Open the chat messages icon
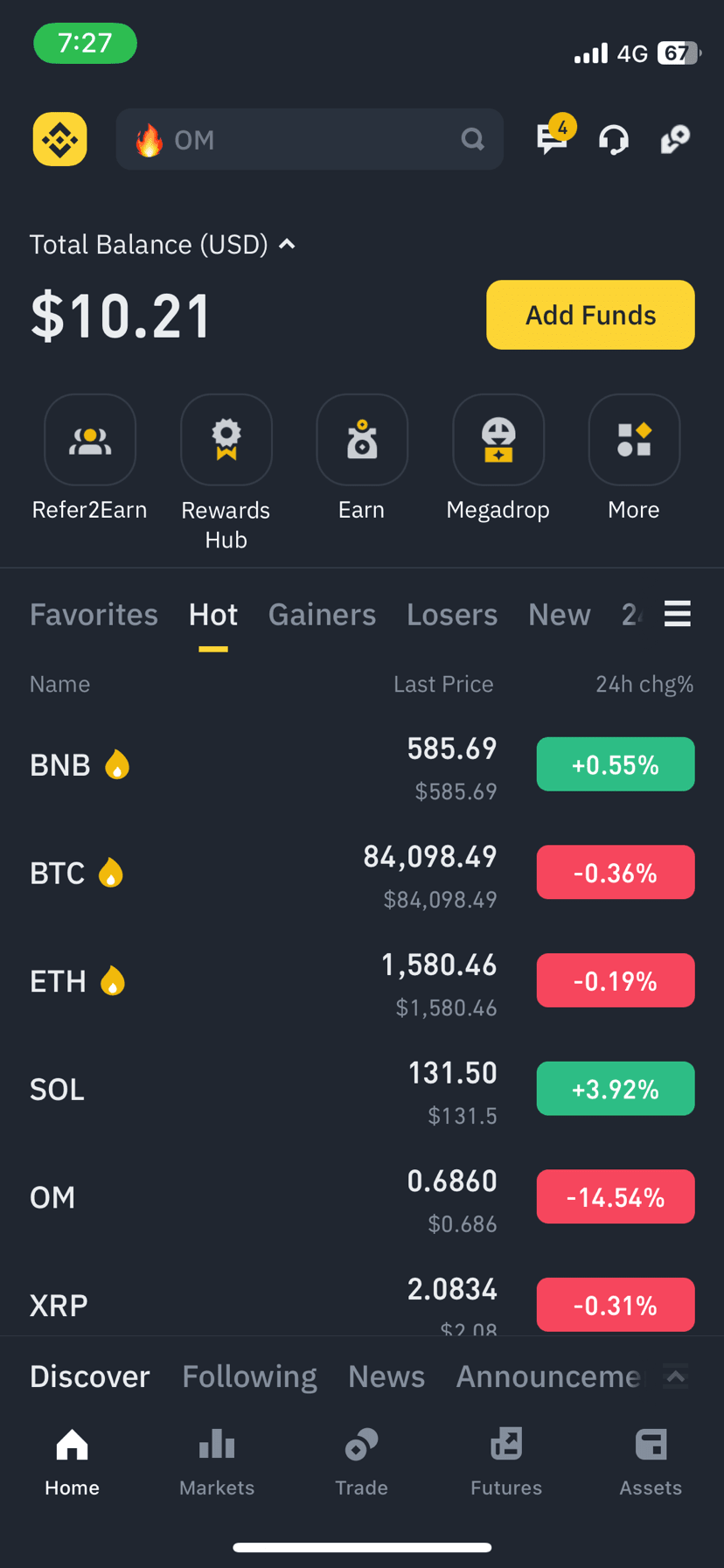The height and width of the screenshot is (1568, 724). (x=553, y=138)
